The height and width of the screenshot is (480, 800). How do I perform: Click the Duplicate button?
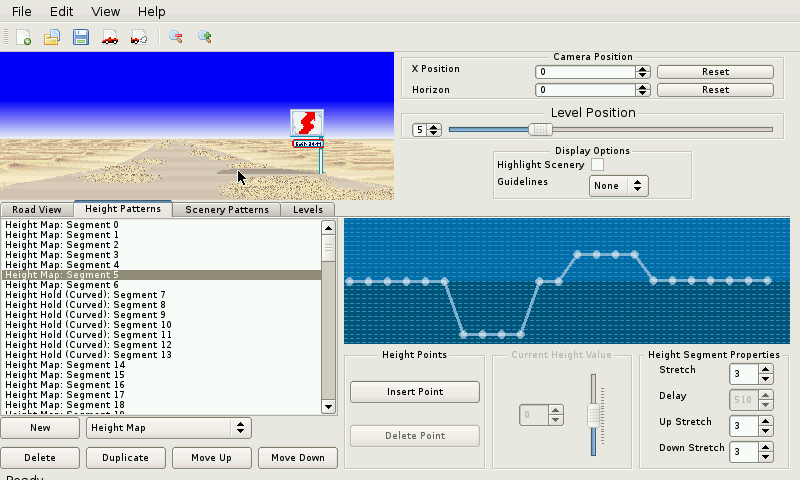click(x=125, y=458)
